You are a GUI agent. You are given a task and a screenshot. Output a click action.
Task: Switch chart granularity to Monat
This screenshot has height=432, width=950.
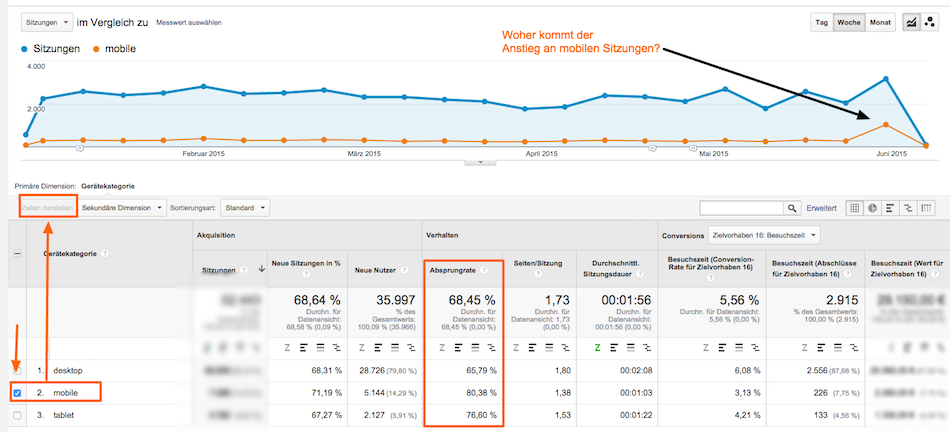tap(880, 21)
